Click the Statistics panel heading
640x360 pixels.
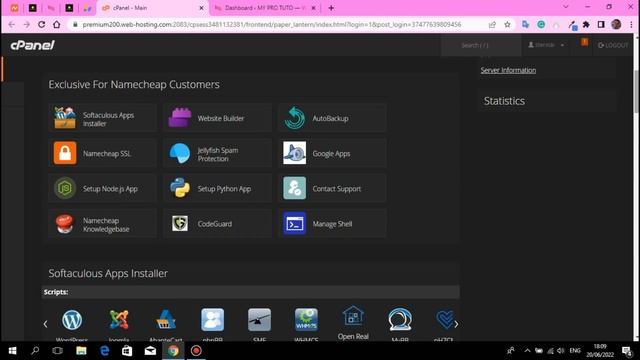504,101
